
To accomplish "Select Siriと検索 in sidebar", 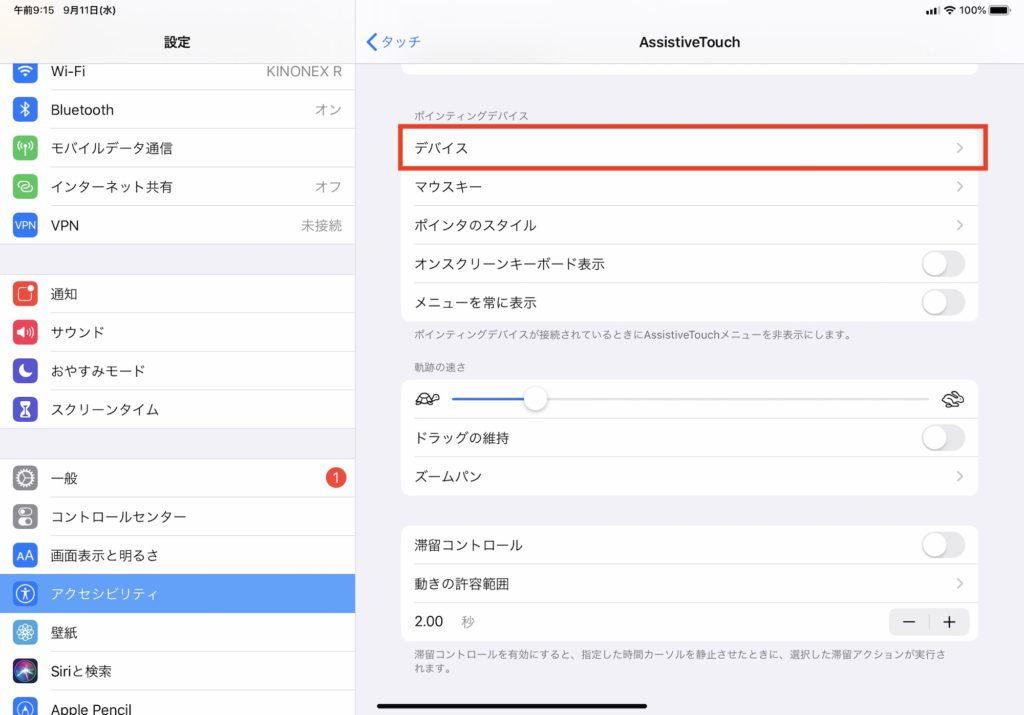I will 178,671.
